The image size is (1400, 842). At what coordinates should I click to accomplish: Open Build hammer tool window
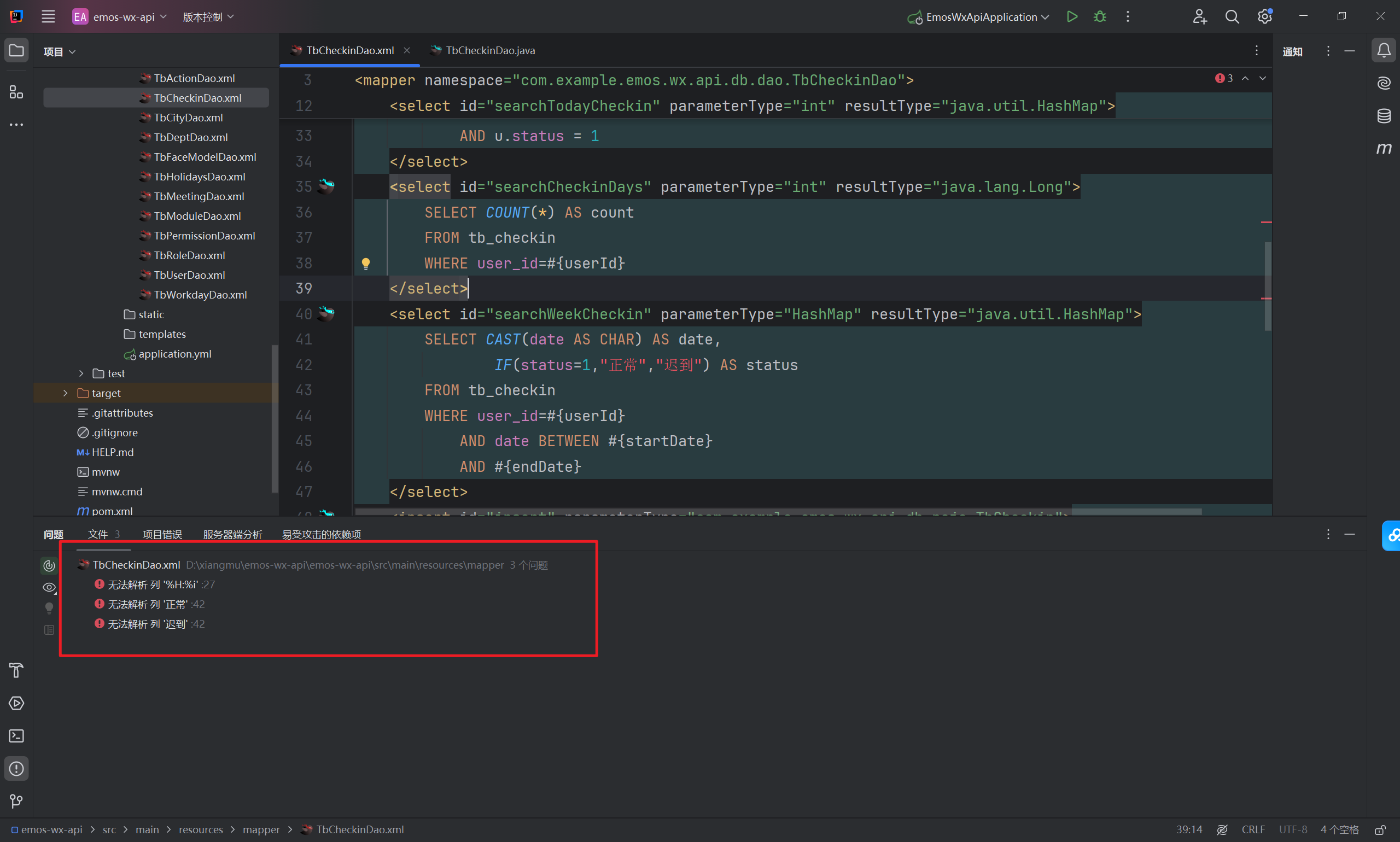[x=16, y=670]
